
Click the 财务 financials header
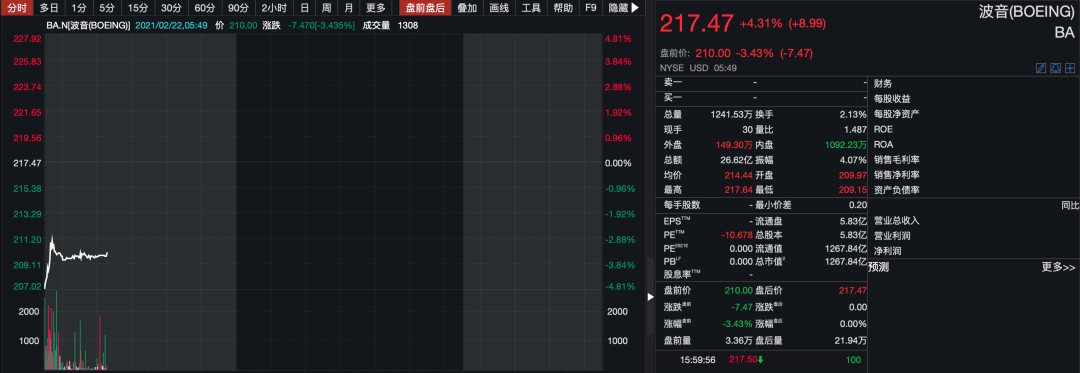(x=883, y=83)
